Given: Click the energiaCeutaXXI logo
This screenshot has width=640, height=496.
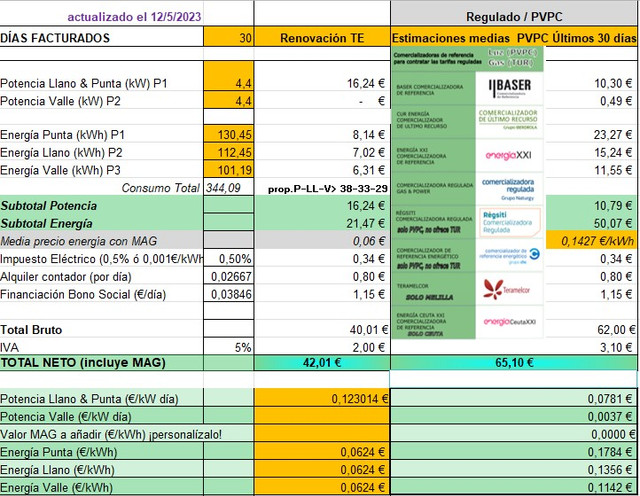Looking at the screenshot, I should click(x=509, y=322).
